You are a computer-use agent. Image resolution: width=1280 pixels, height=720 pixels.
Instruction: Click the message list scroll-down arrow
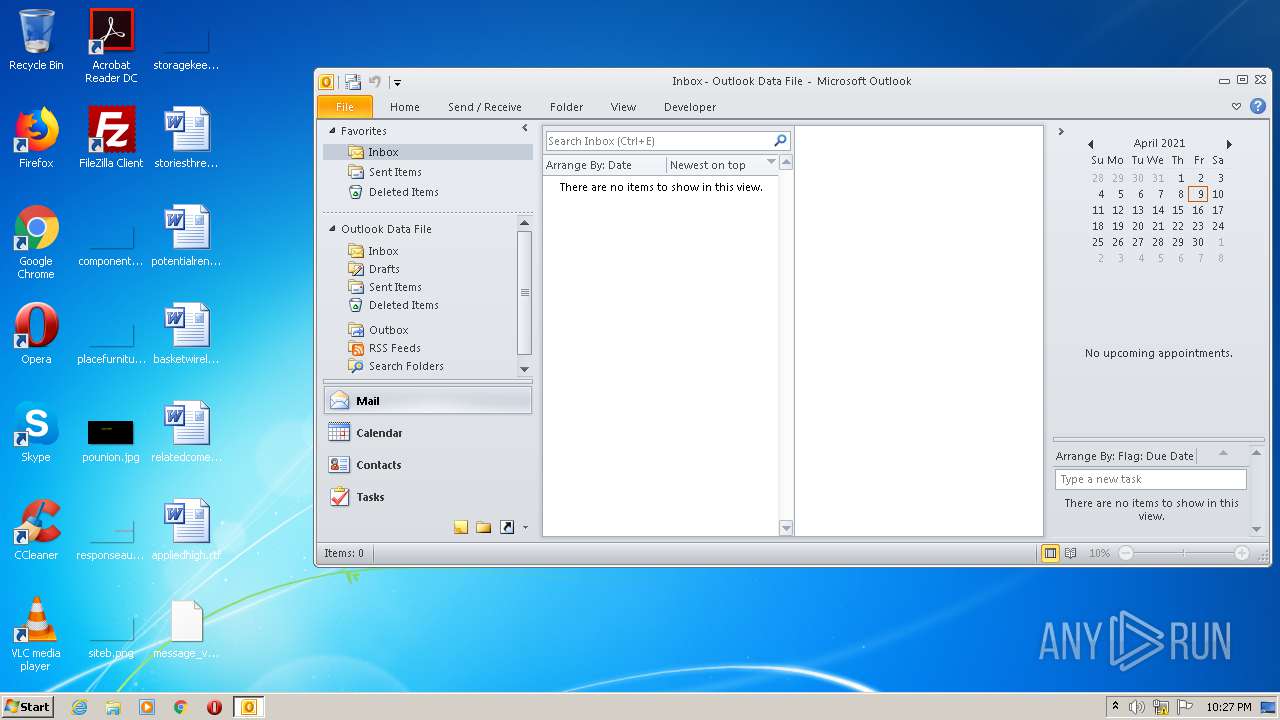pyautogui.click(x=786, y=528)
